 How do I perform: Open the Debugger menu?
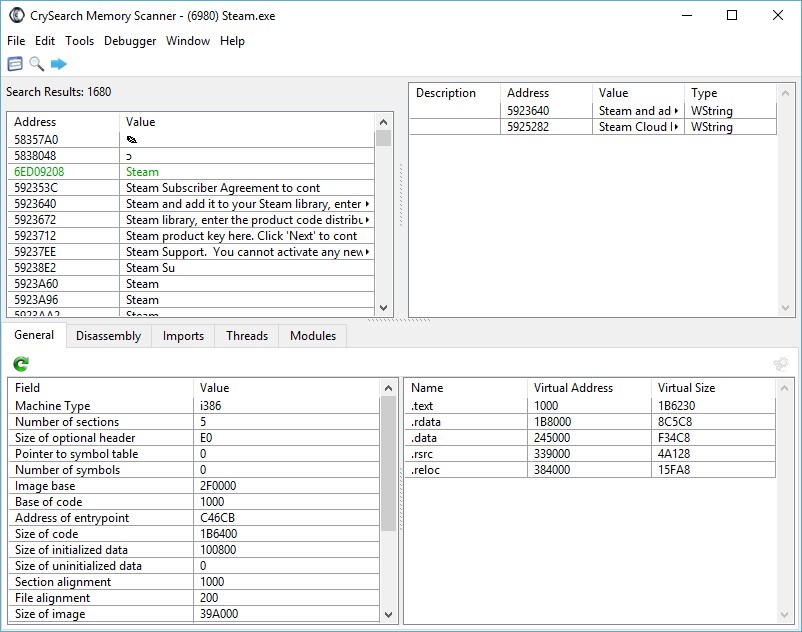130,41
